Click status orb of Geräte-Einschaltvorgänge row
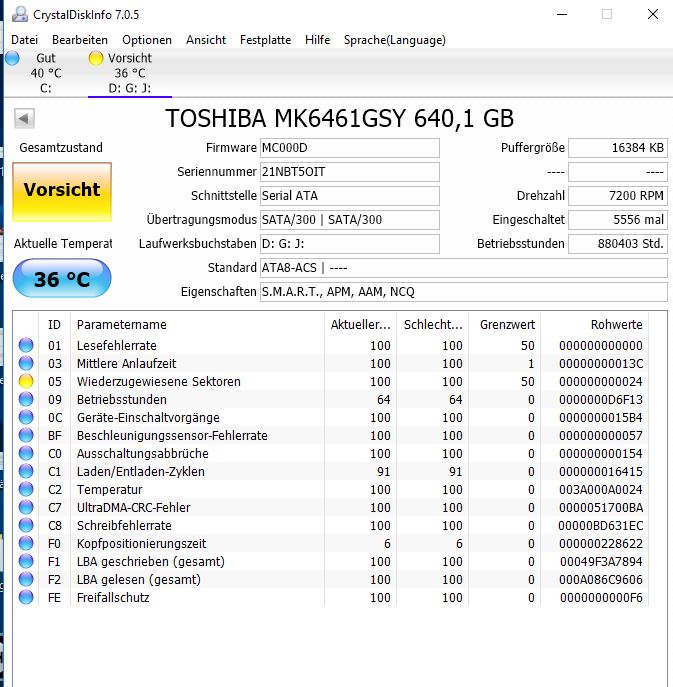 (x=26, y=417)
